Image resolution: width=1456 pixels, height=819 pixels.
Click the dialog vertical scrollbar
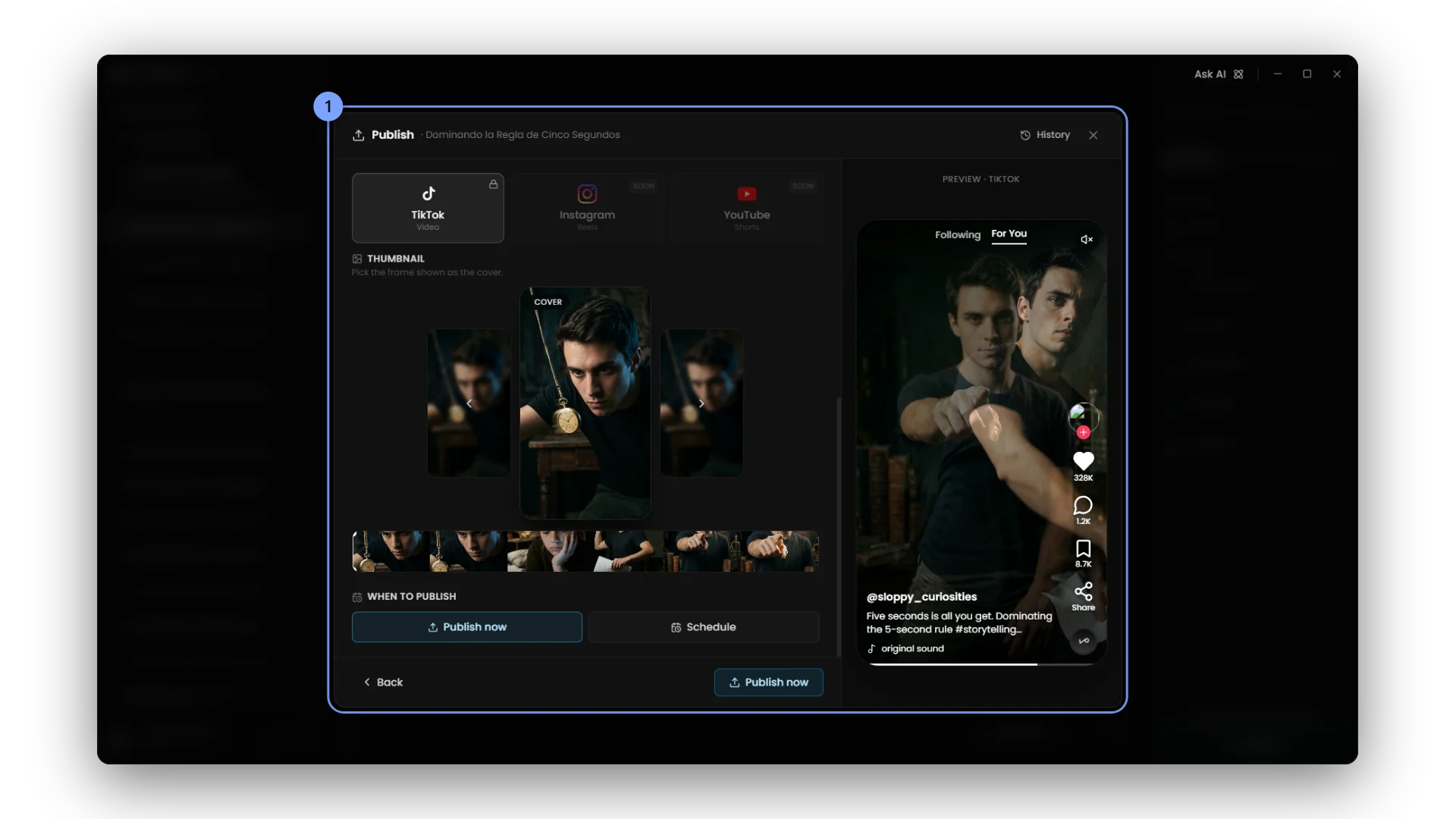(839, 527)
